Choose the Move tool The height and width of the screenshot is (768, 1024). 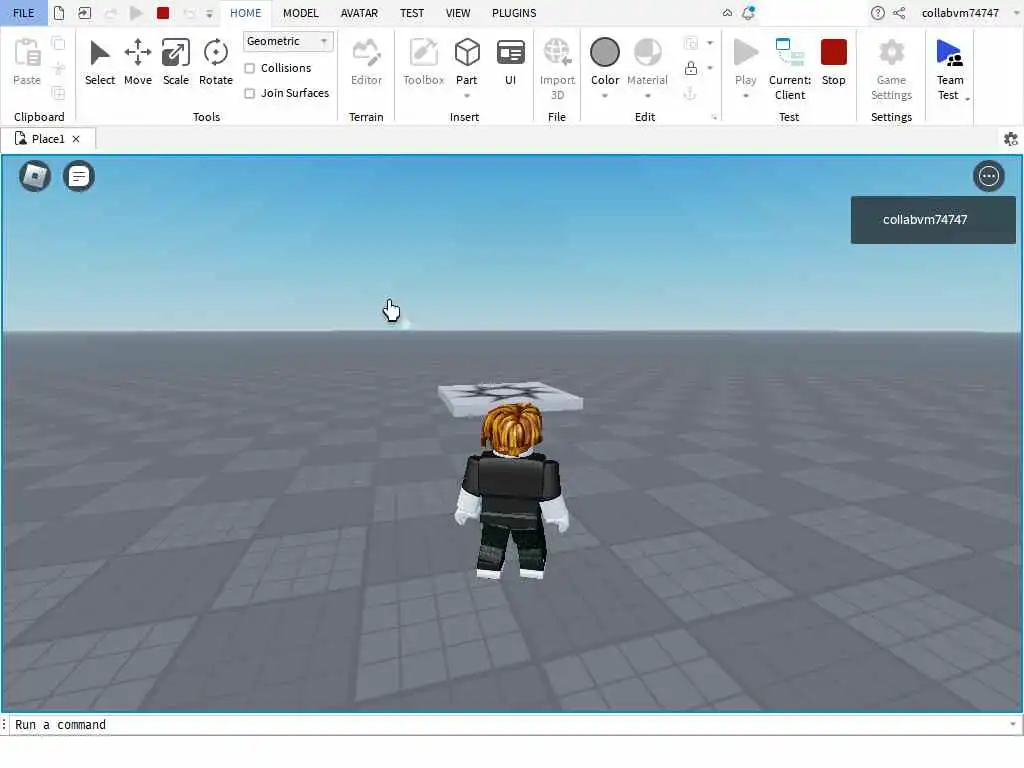click(x=138, y=62)
